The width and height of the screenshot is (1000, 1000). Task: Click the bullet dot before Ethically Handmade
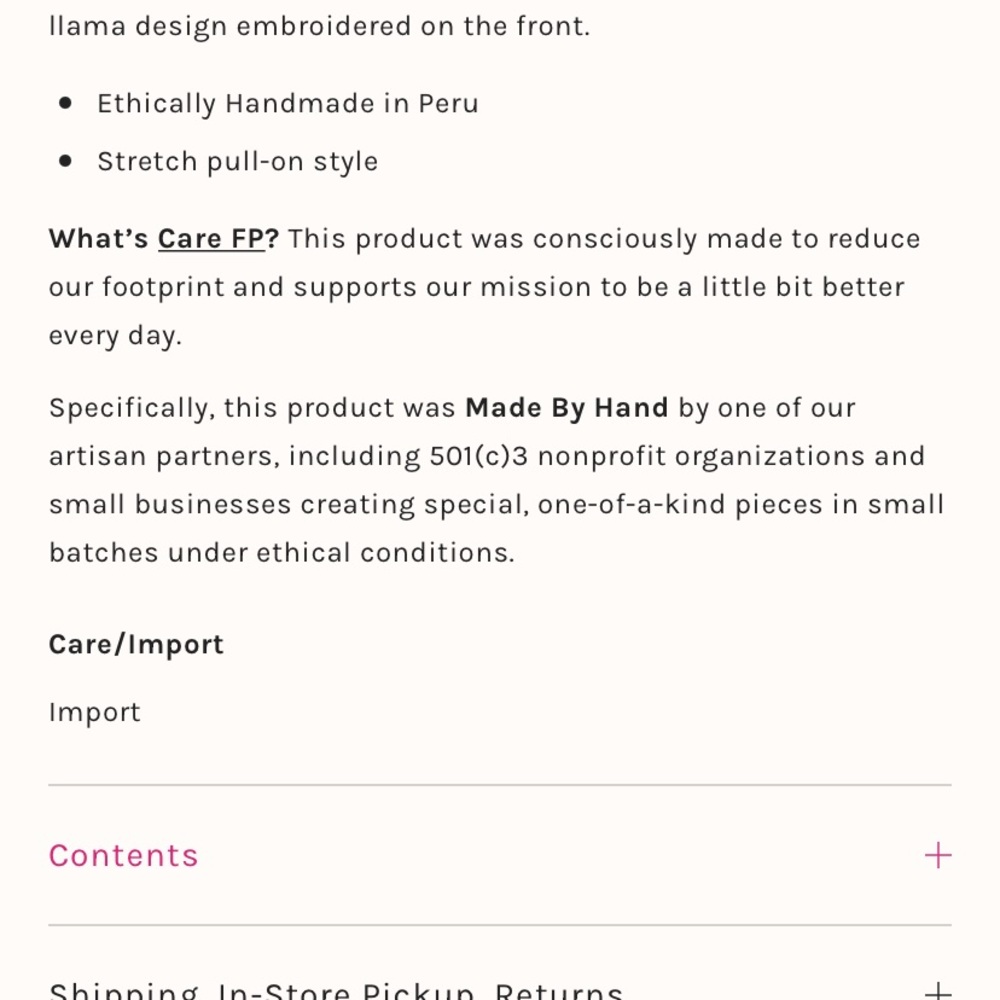(x=65, y=103)
